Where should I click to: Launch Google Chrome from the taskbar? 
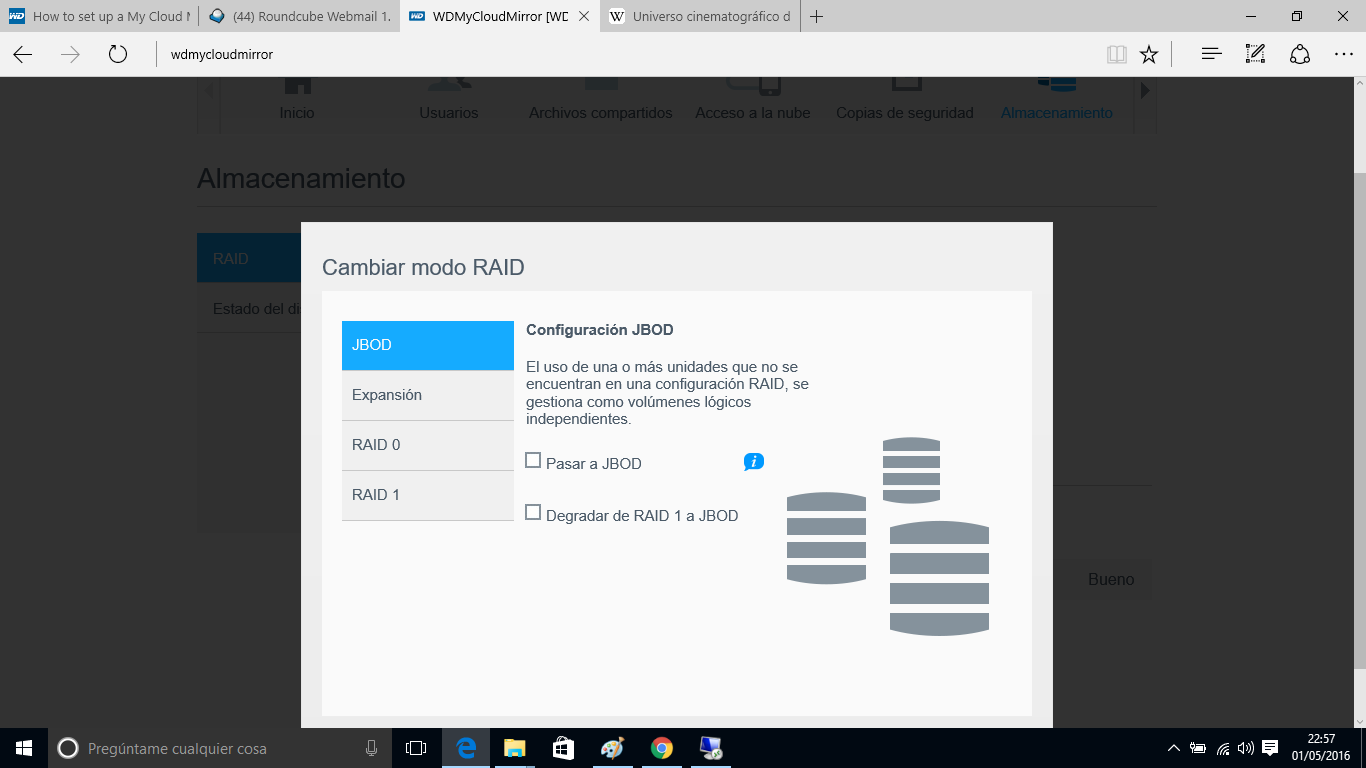click(661, 748)
